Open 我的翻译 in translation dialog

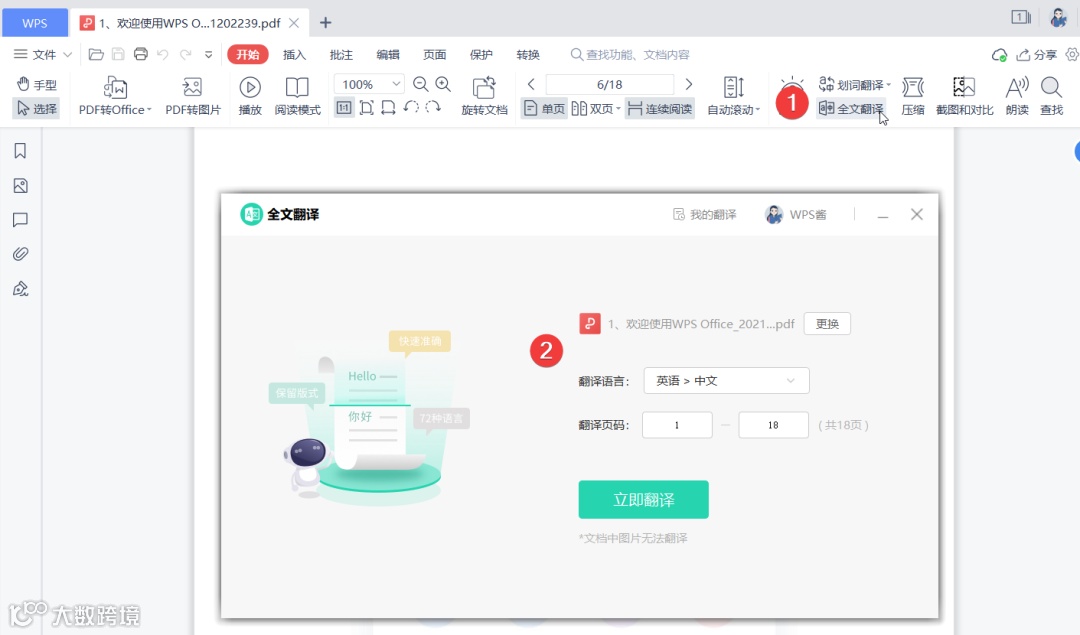[x=705, y=214]
